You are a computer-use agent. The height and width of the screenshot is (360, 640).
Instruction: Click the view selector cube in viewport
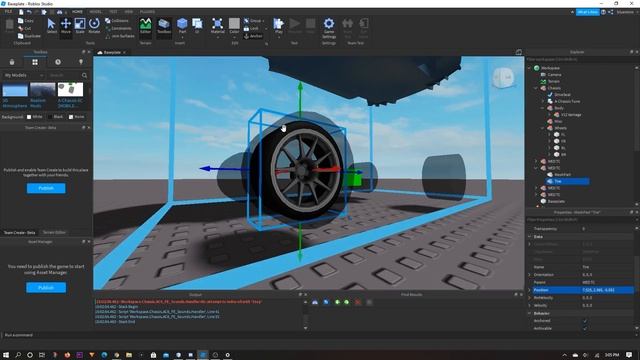pyautogui.click(x=503, y=77)
